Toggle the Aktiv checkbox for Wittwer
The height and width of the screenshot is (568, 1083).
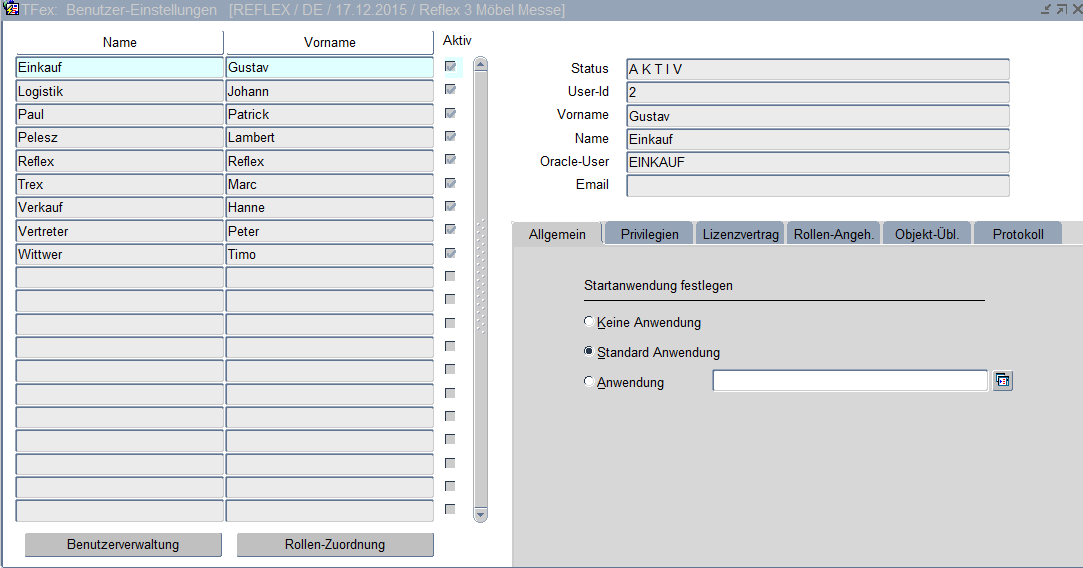pyautogui.click(x=450, y=254)
